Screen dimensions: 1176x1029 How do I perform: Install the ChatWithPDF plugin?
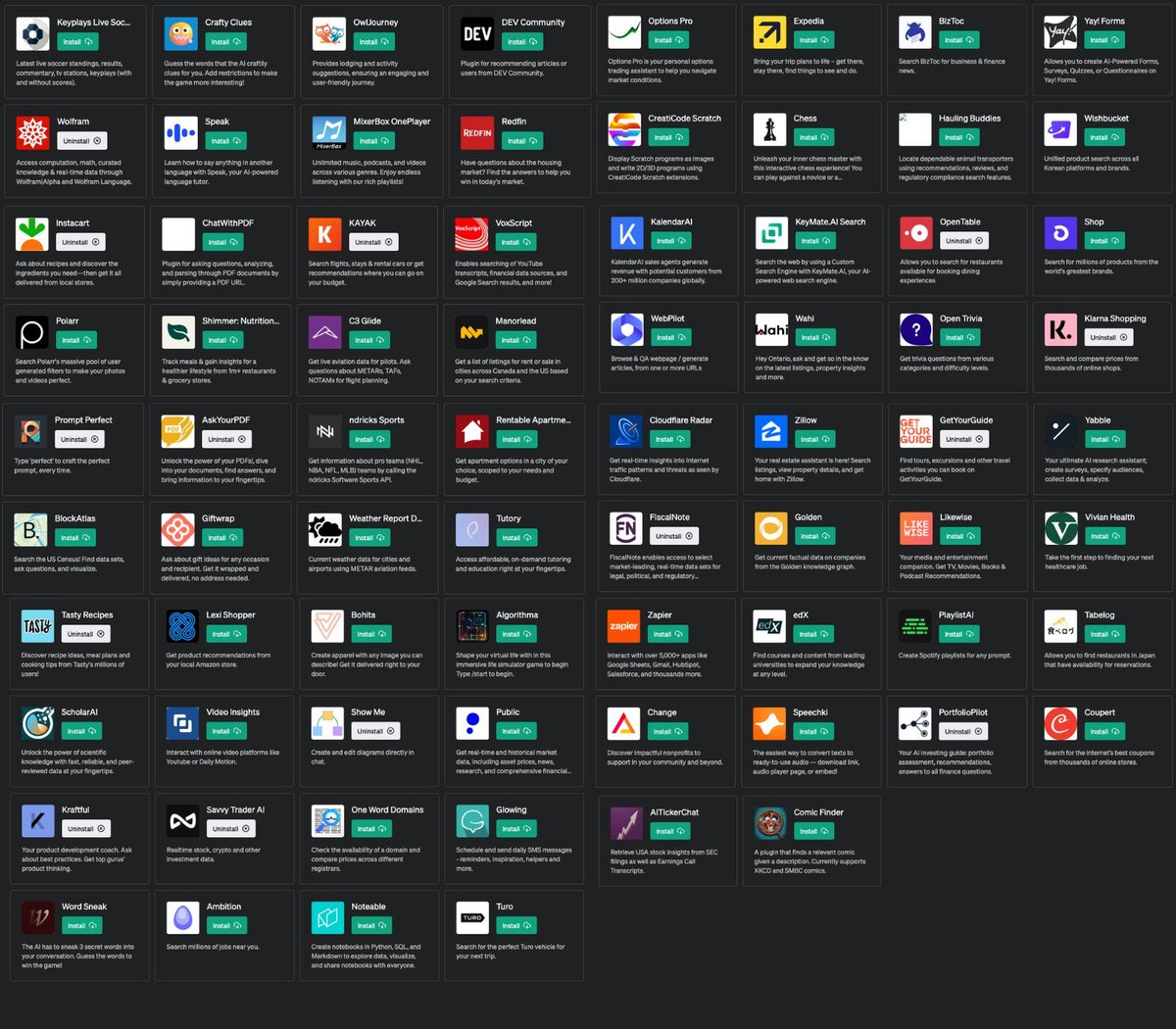click(222, 242)
